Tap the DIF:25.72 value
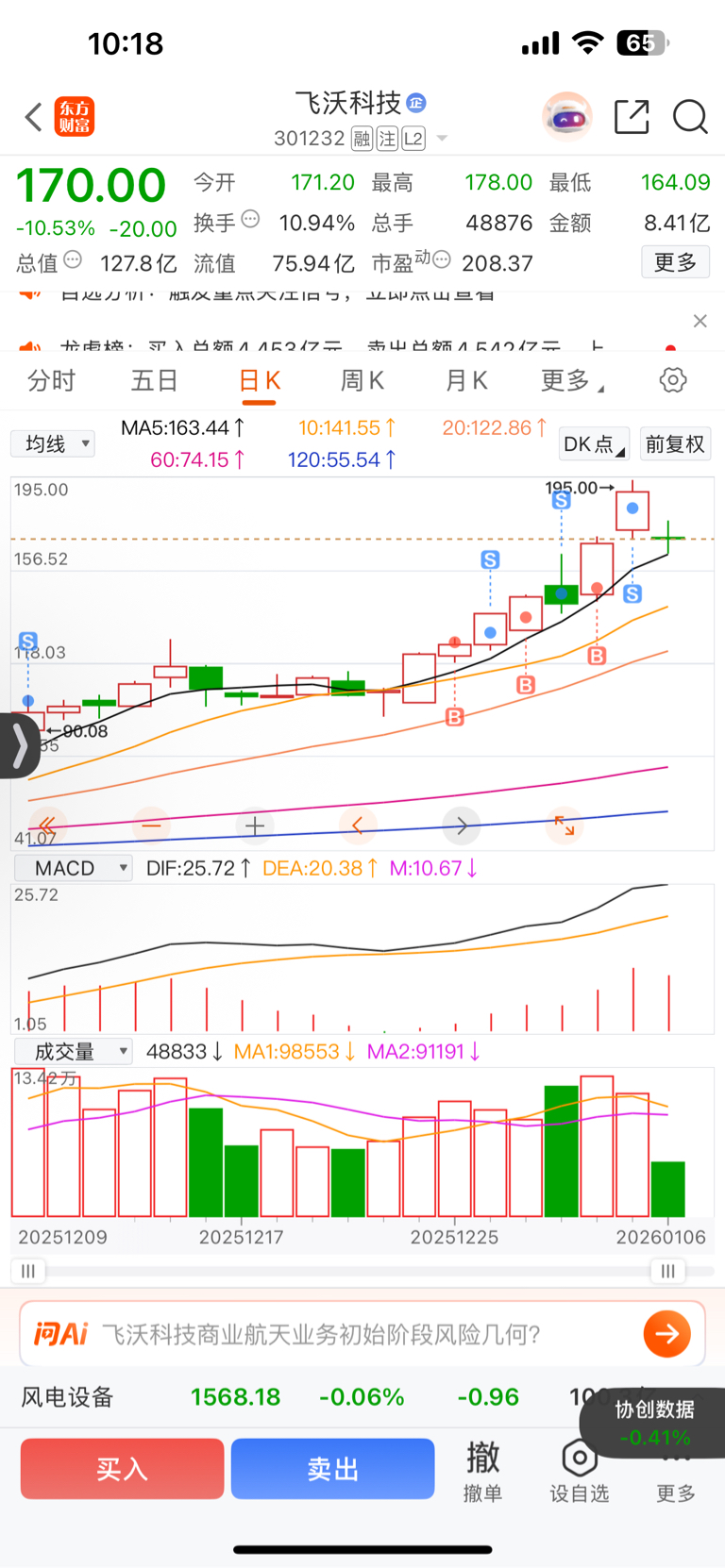Image resolution: width=725 pixels, height=1568 pixels. click(x=198, y=868)
